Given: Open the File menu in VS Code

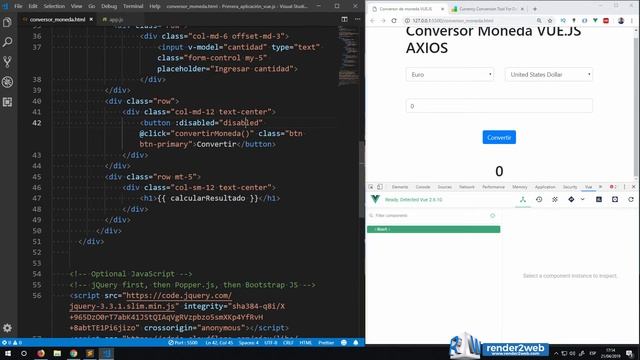Looking at the screenshot, I should pos(18,6).
